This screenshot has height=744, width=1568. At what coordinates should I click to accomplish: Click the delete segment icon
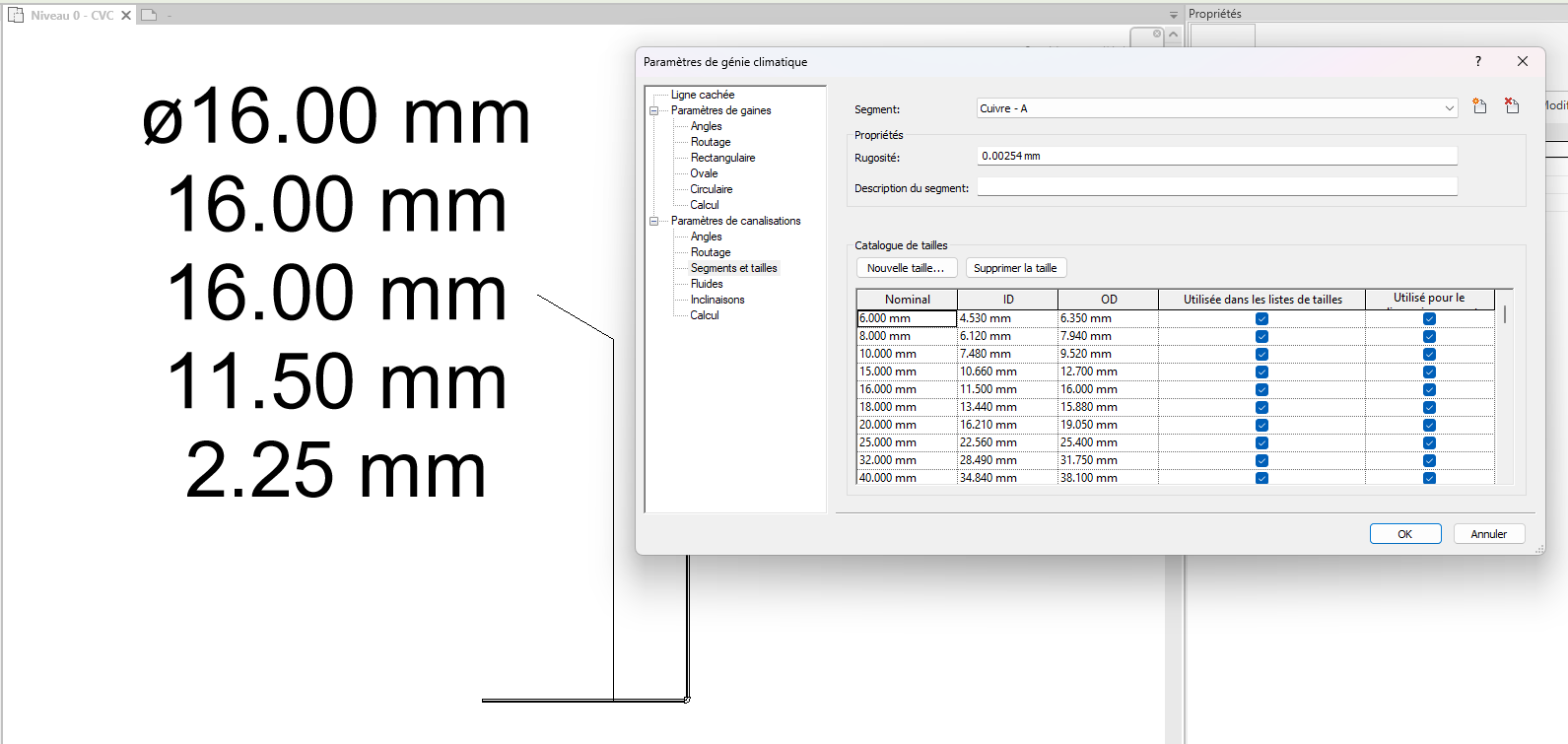pos(1512,106)
